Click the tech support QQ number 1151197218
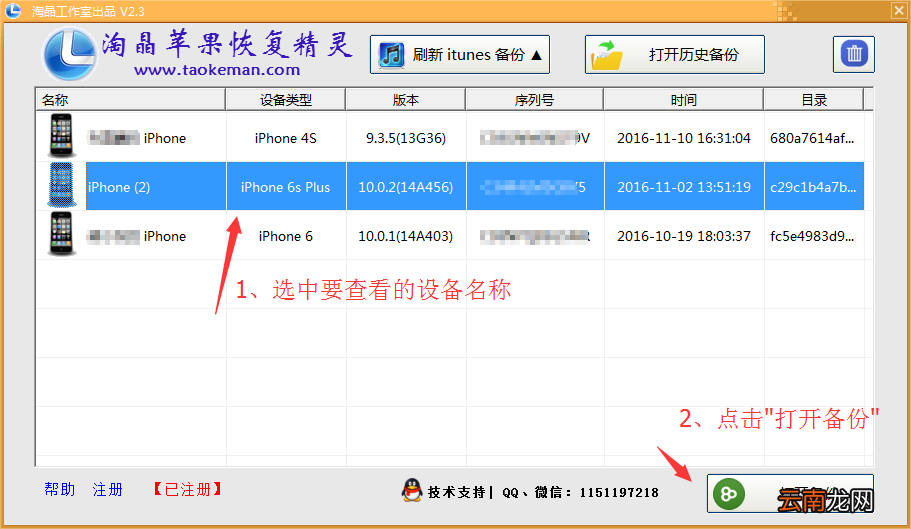This screenshot has height=529, width=911. tap(619, 492)
